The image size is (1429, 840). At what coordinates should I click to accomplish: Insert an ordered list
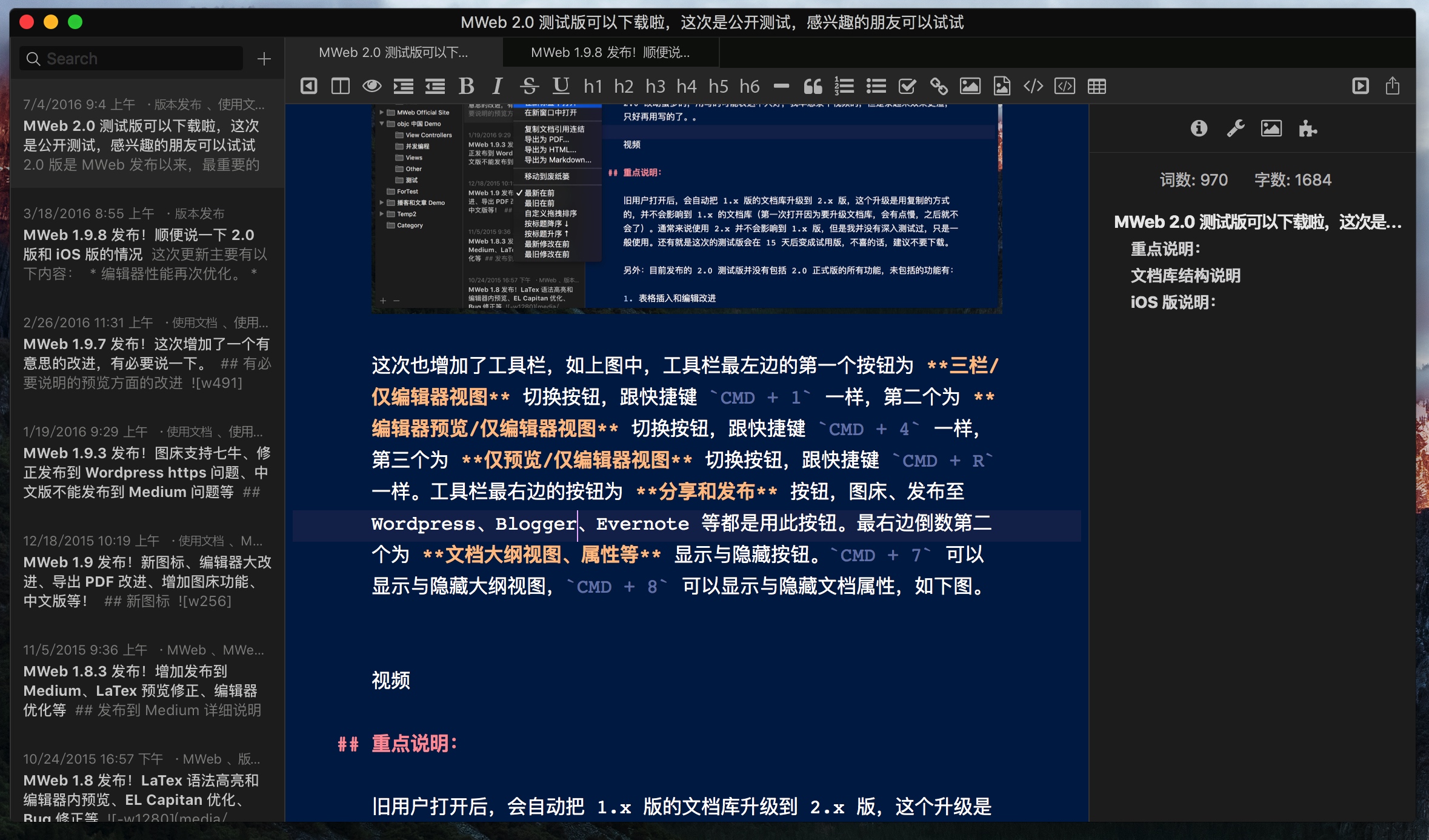tap(844, 87)
